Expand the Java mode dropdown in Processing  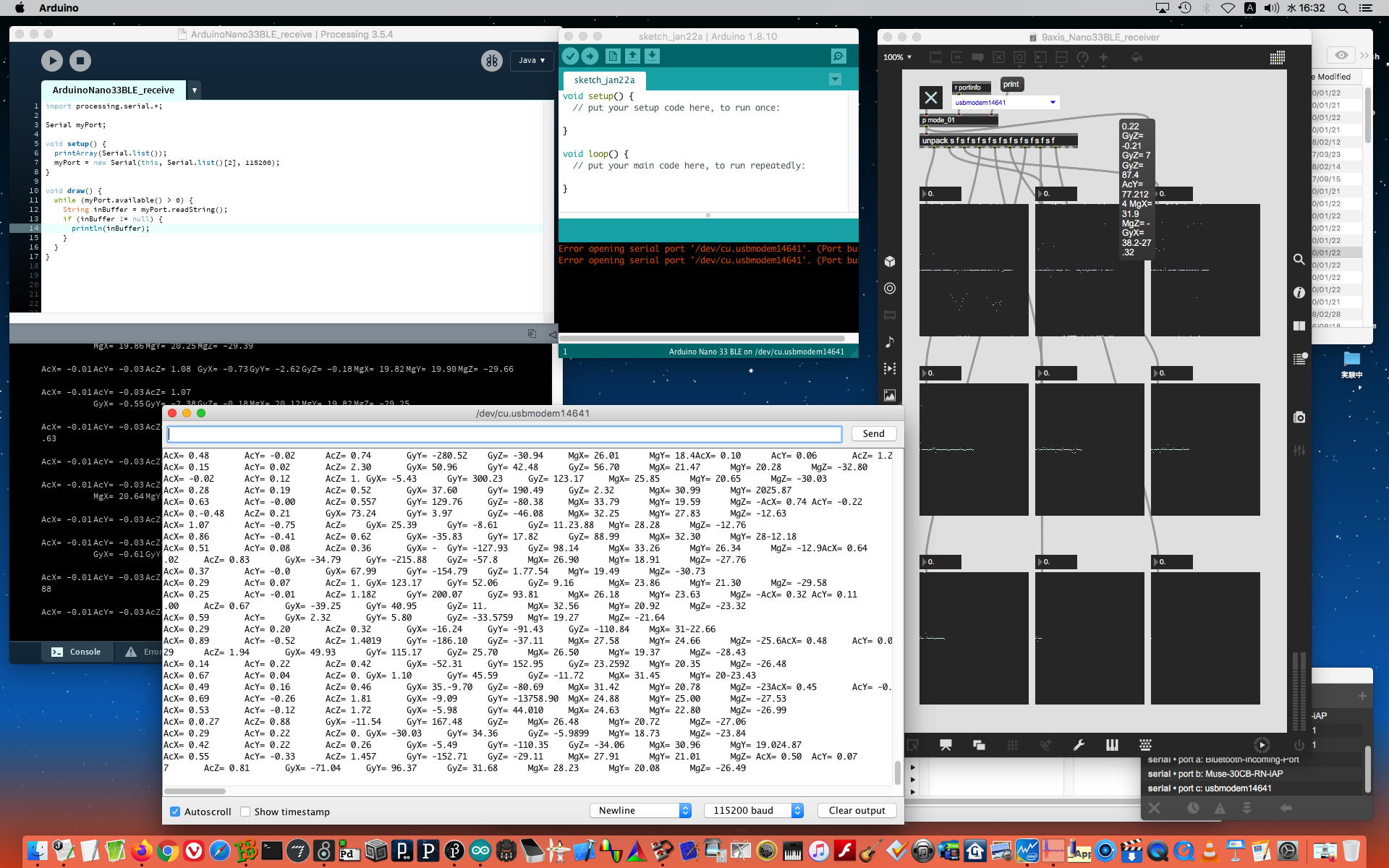pos(532,61)
